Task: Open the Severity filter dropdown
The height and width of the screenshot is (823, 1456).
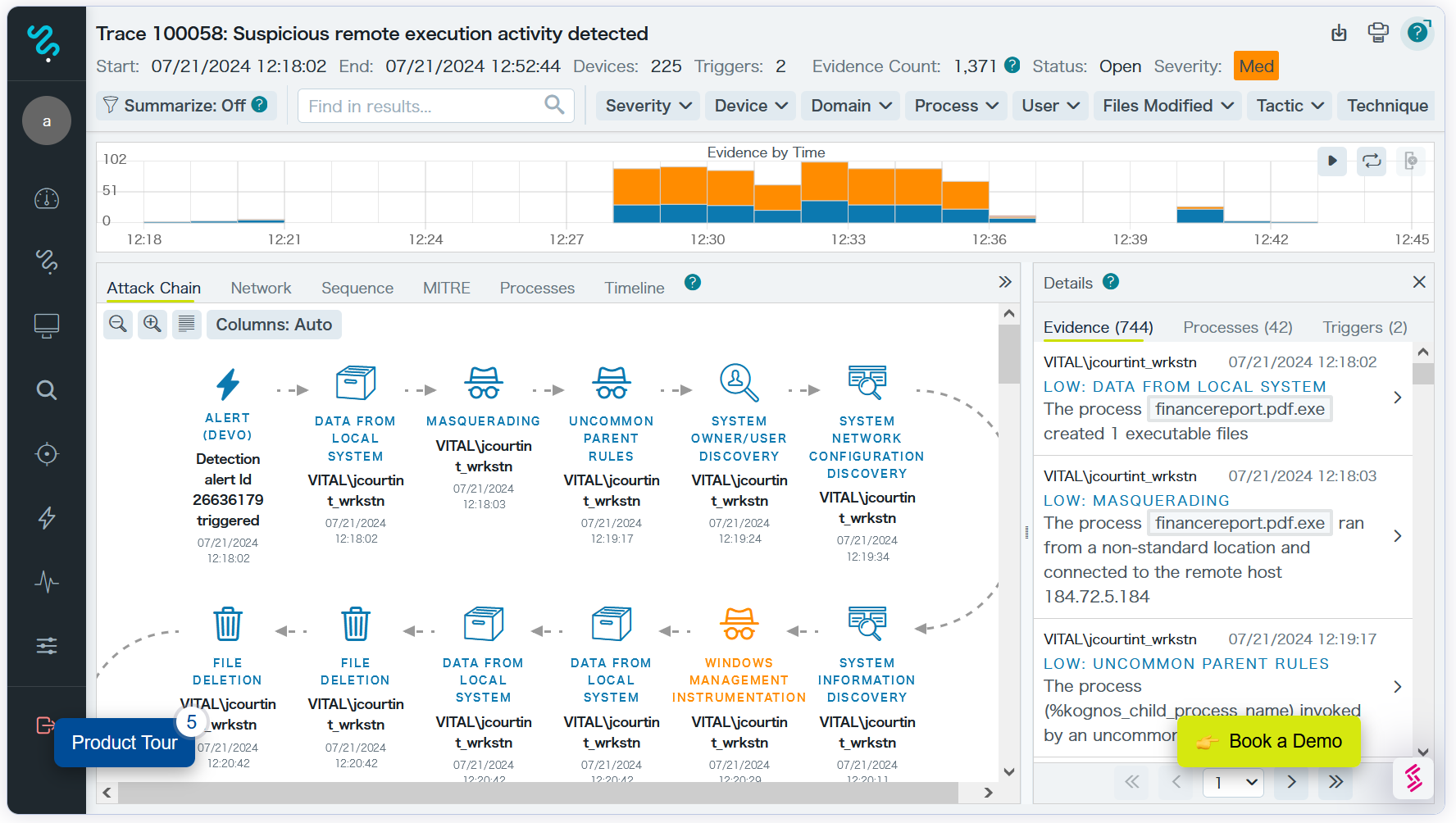Action: [x=648, y=106]
